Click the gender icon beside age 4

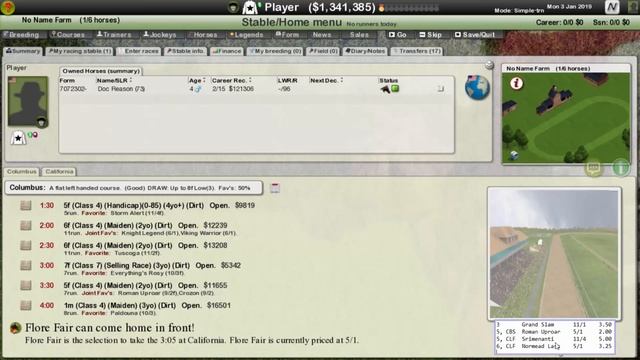pos(198,89)
